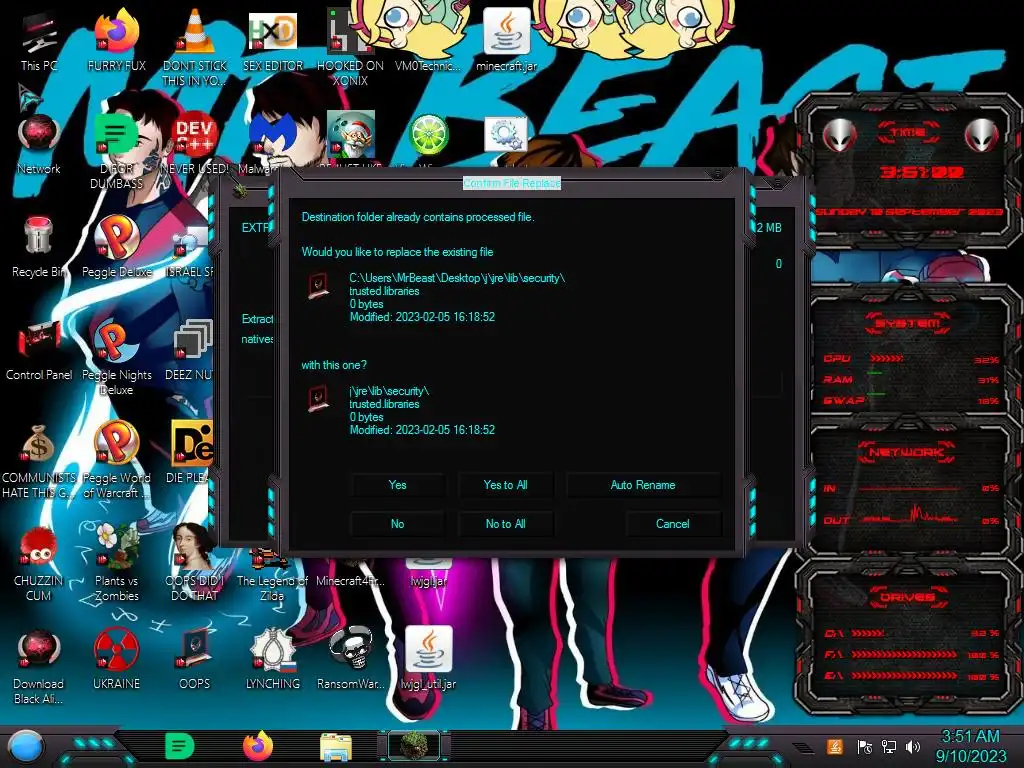The width and height of the screenshot is (1024, 768).
Task: Click the incoming trusted.libraries file icon
Action: 318,399
